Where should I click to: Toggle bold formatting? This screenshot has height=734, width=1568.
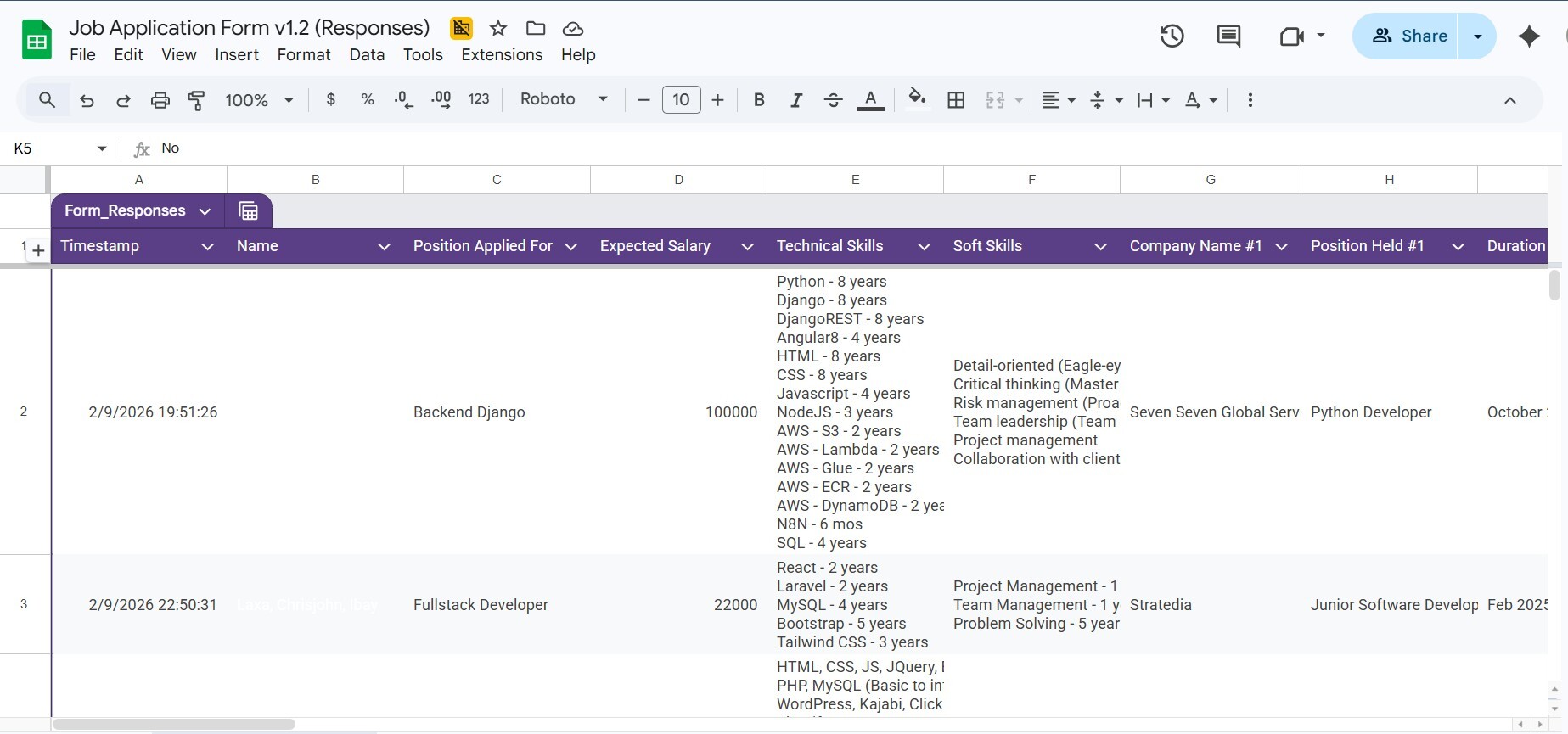coord(759,100)
